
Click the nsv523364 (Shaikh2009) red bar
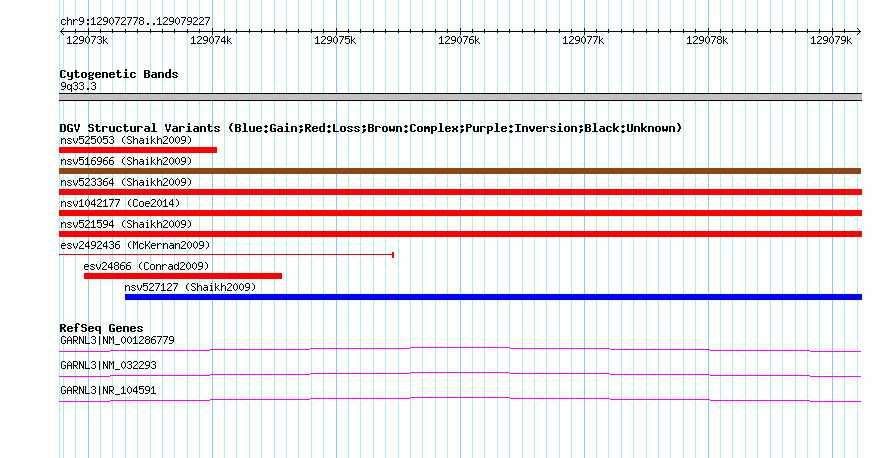click(460, 192)
